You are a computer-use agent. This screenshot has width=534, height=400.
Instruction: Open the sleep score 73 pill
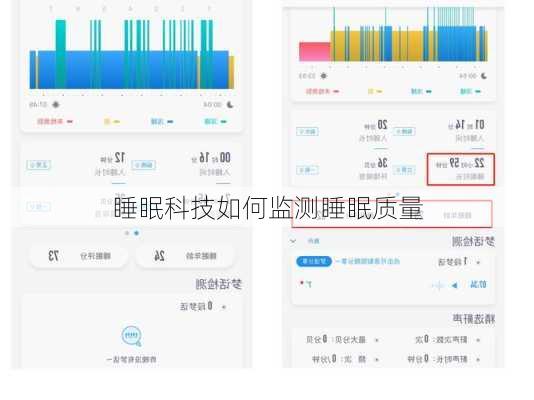click(x=79, y=256)
